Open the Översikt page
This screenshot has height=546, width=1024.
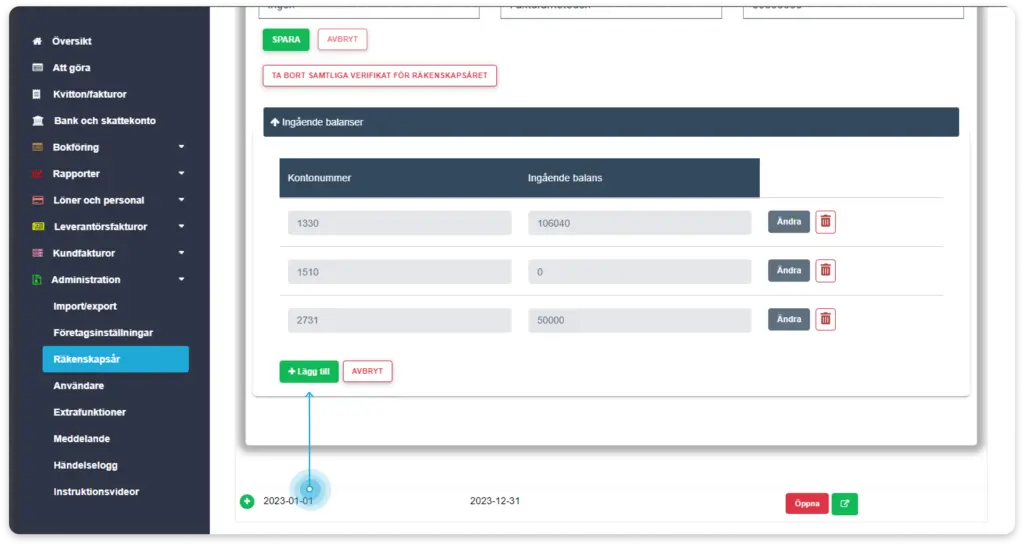pos(72,41)
